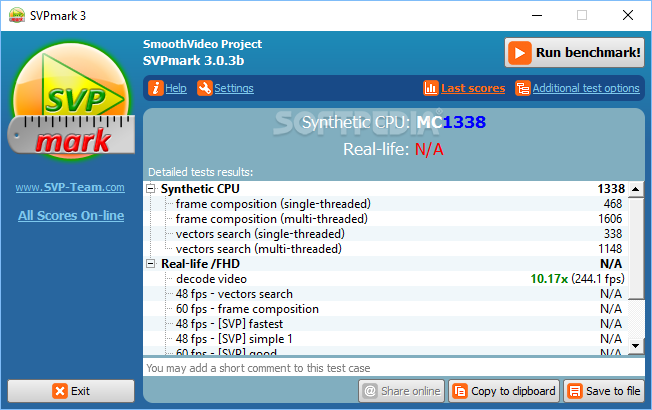Viewport: 652px width, 410px height.
Task: Click the results list scroll down arrow
Action: click(x=635, y=346)
